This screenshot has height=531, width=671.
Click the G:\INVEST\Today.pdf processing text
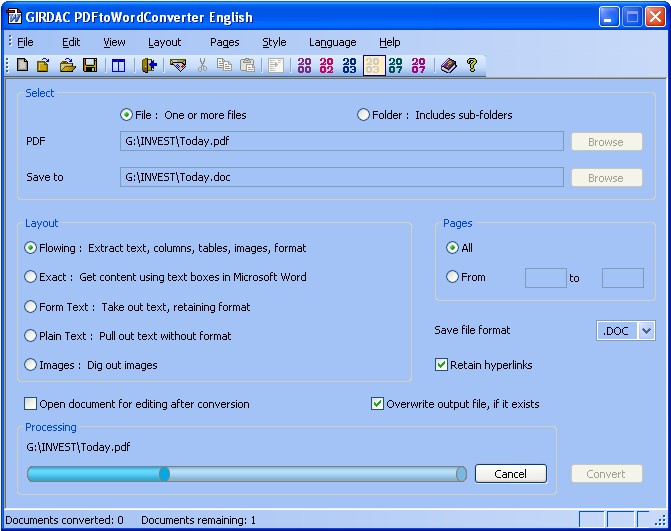click(78, 447)
